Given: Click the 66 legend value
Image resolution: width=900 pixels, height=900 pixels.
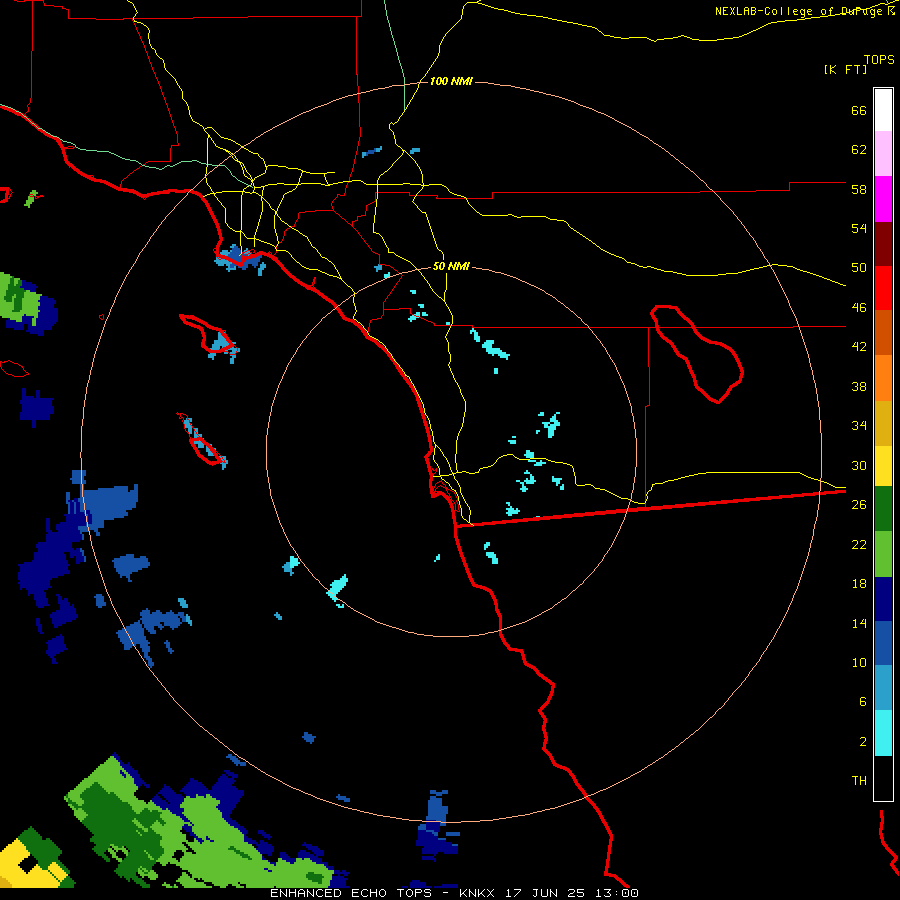Looking at the screenshot, I should click(x=859, y=110).
